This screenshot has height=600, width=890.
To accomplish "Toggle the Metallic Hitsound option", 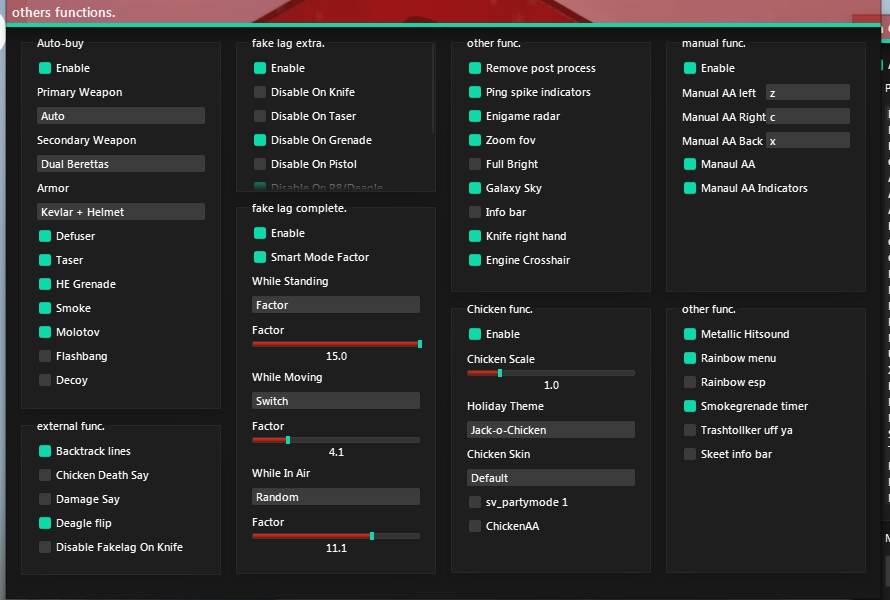I will 690,334.
